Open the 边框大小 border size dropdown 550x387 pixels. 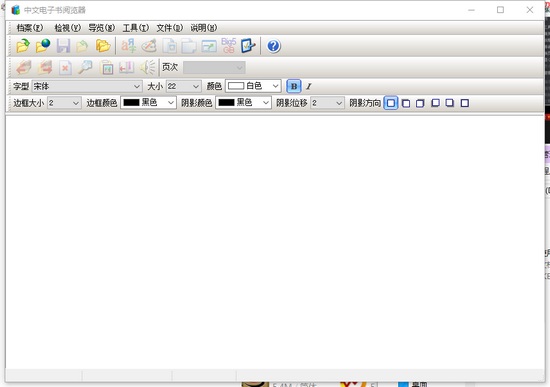tap(64, 103)
